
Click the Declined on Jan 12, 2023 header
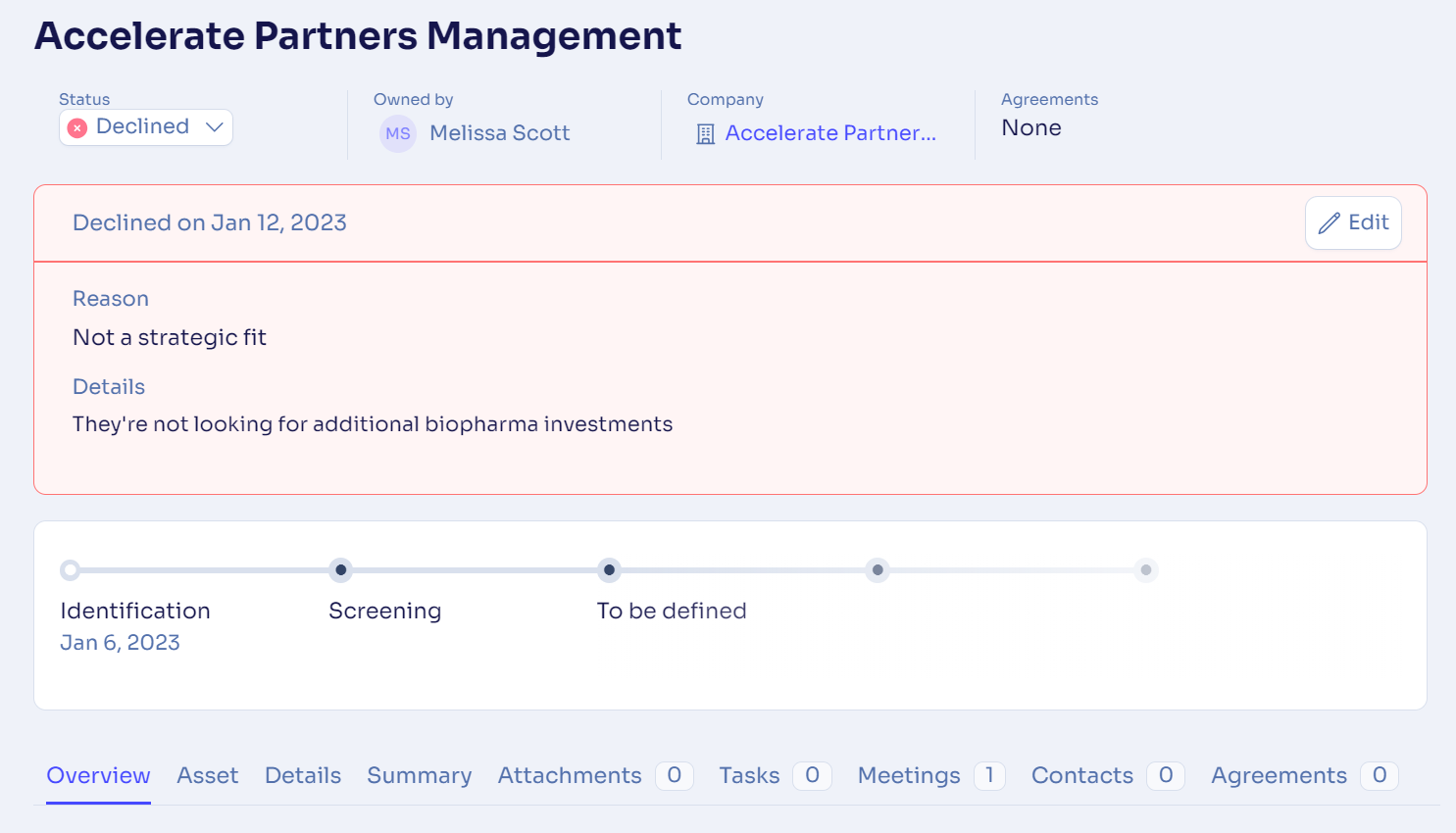click(x=210, y=223)
